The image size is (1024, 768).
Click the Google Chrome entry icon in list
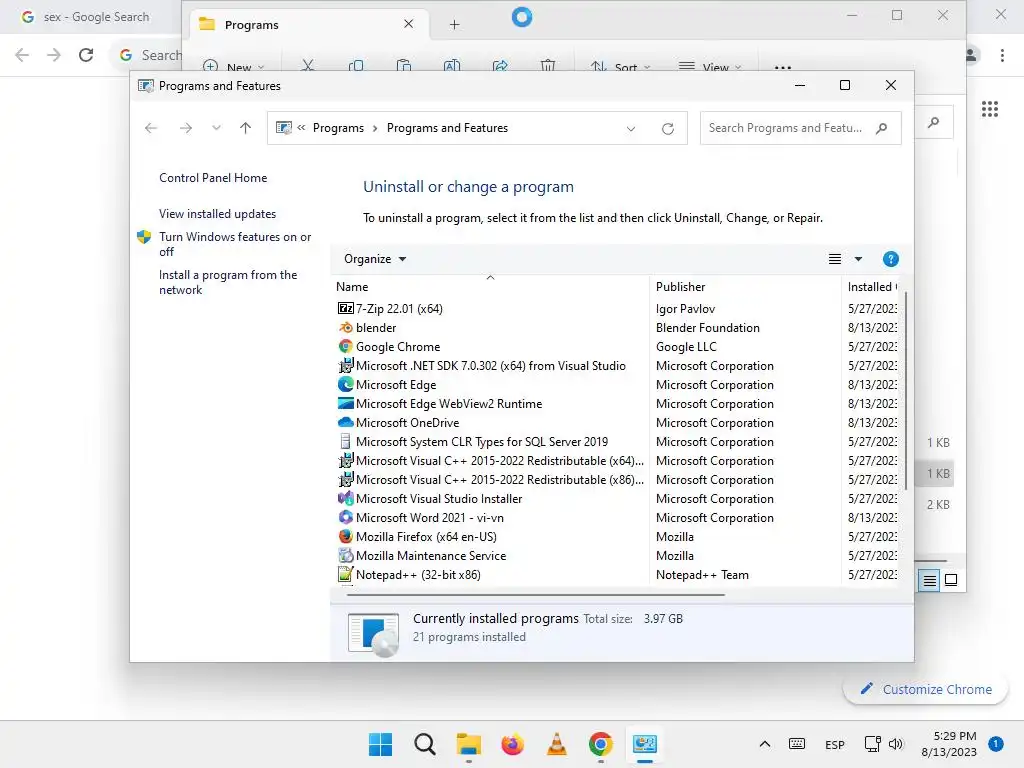click(345, 346)
